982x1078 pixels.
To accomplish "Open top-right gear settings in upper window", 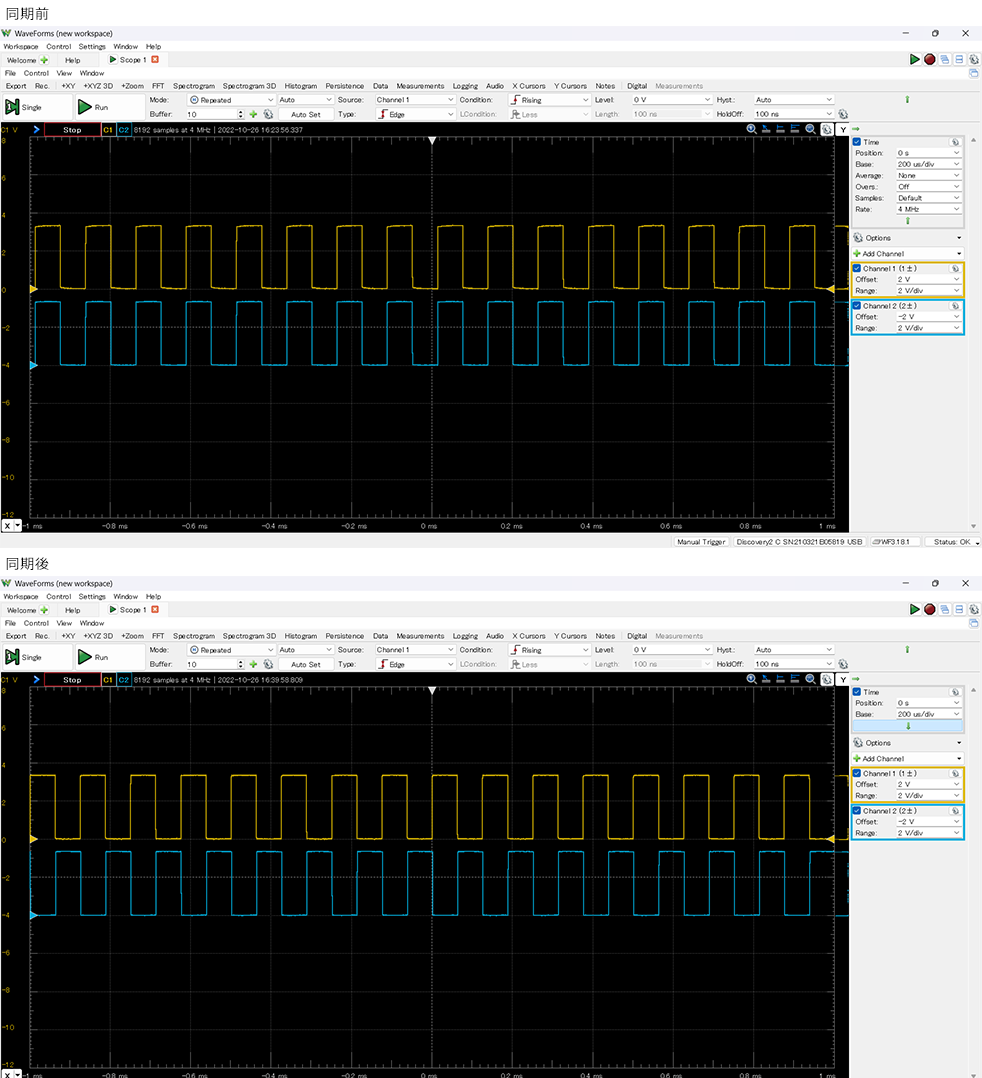I will coord(974,60).
